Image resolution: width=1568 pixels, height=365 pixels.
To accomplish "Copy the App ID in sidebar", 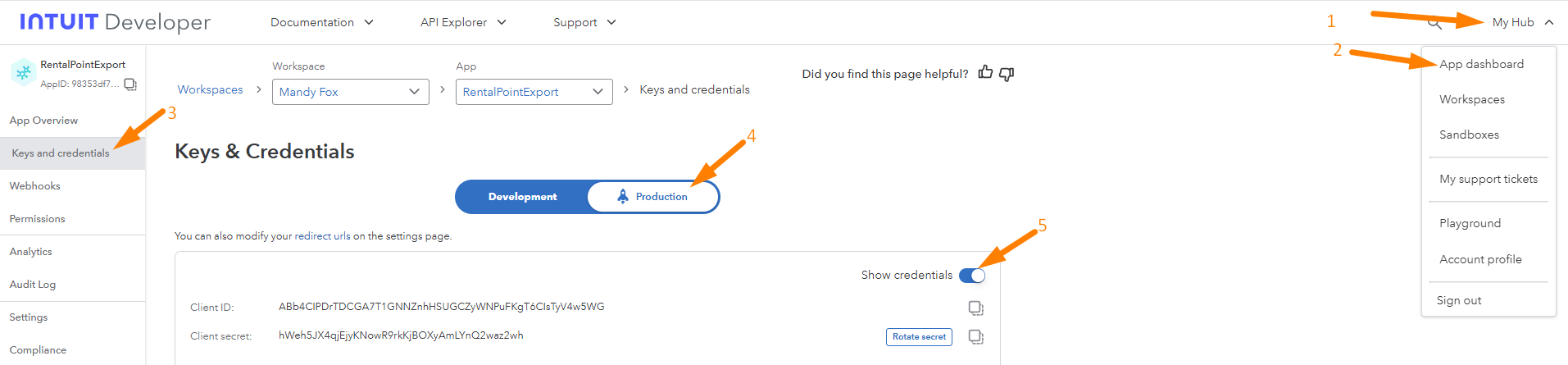I will (x=130, y=84).
